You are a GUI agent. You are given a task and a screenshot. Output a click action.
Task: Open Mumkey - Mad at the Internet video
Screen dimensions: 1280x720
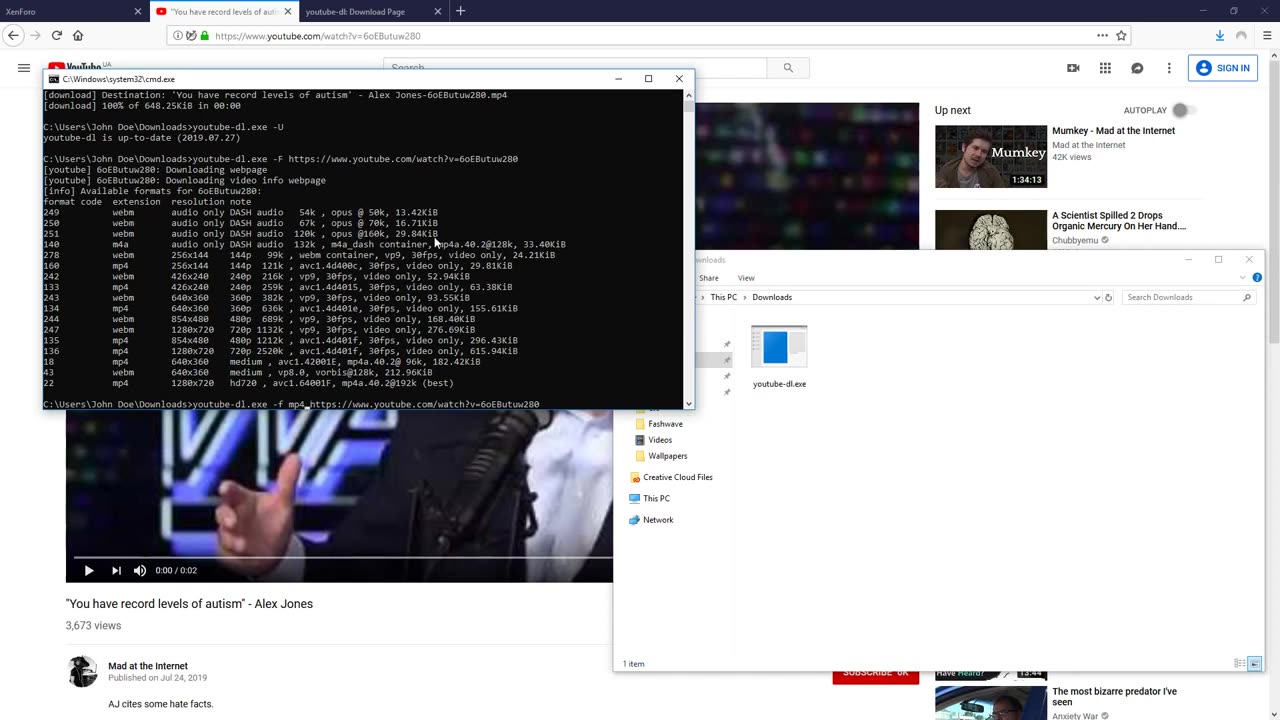pyautogui.click(x=1113, y=131)
